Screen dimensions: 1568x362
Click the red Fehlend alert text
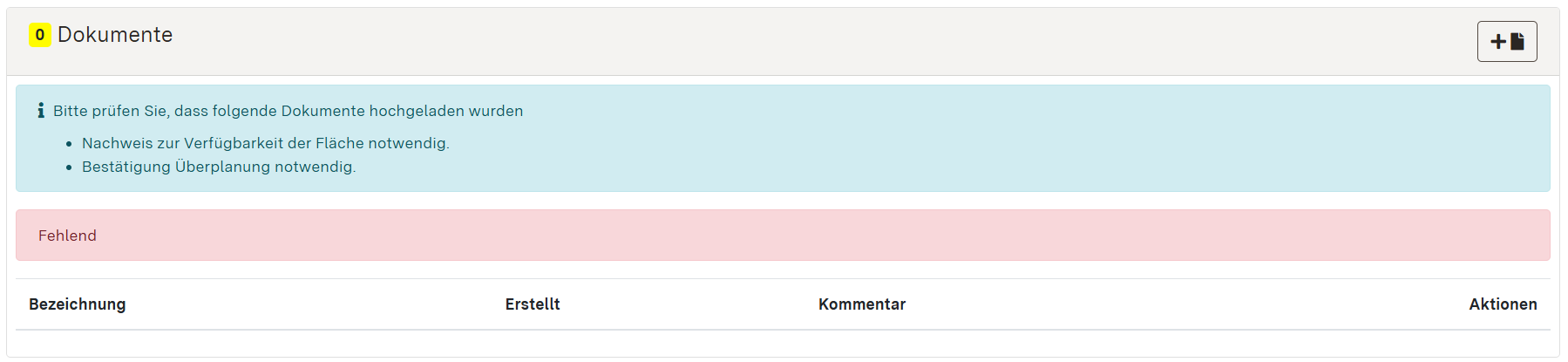tap(67, 236)
